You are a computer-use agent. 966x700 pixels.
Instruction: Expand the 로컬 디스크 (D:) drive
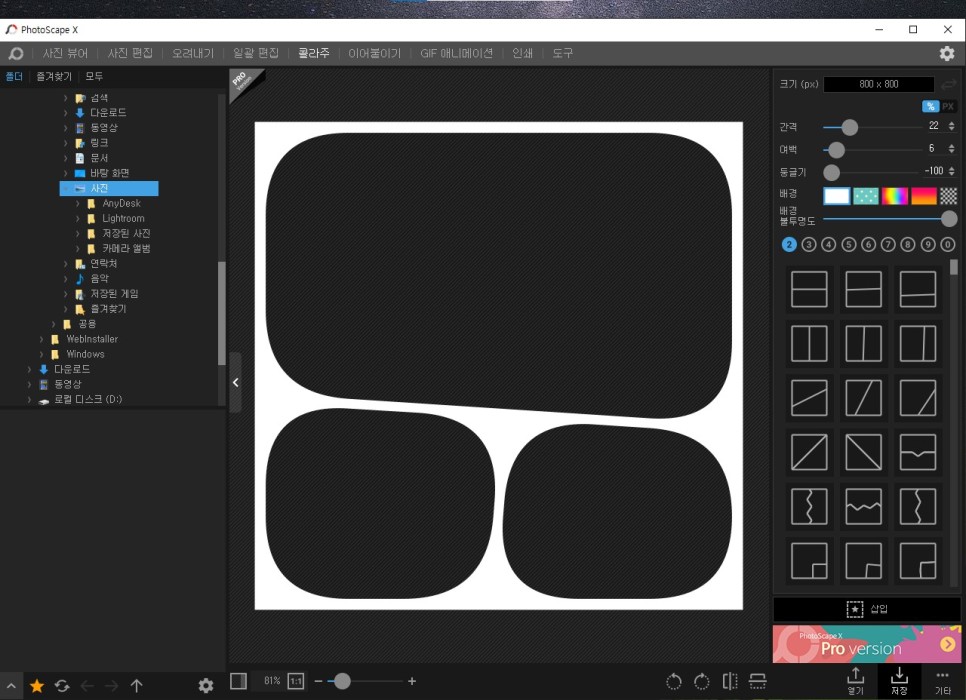pyautogui.click(x=29, y=399)
